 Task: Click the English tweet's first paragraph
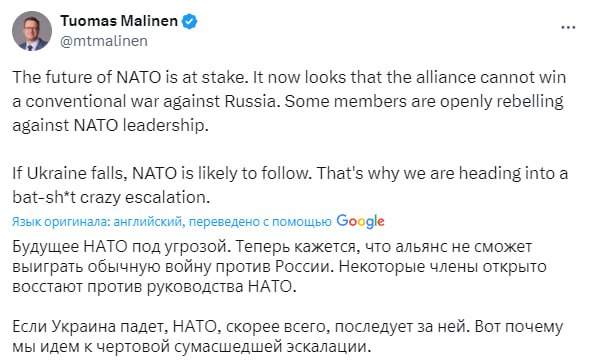pos(289,101)
